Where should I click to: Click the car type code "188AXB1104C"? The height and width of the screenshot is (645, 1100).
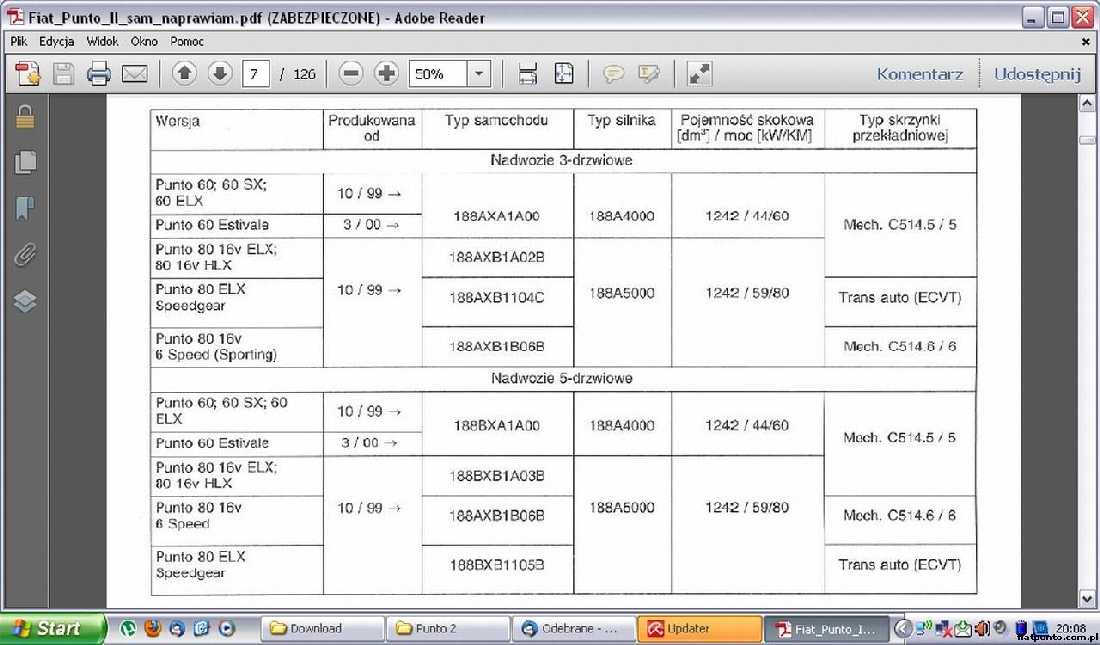pyautogui.click(x=497, y=298)
